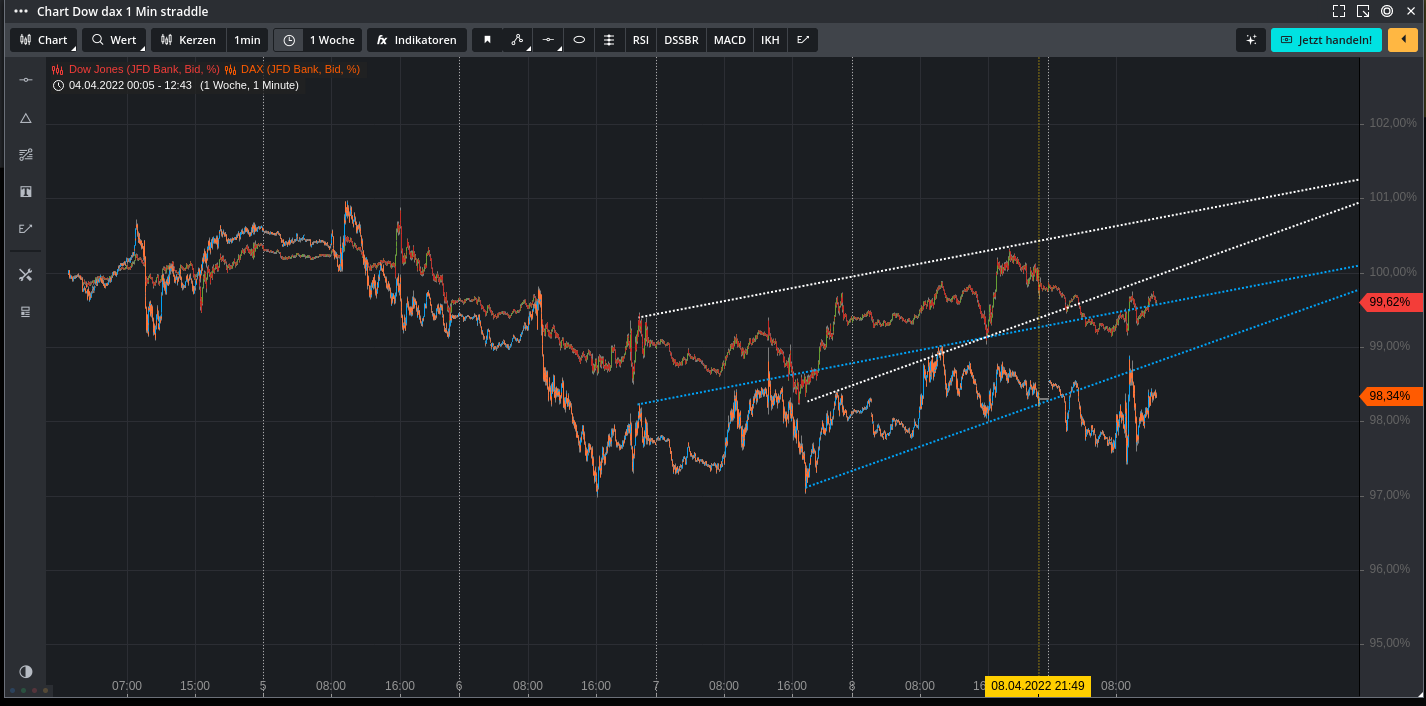Screen dimensions: 1426x706
Task: Open the triangle shape tool in sidebar
Action: 25,118
